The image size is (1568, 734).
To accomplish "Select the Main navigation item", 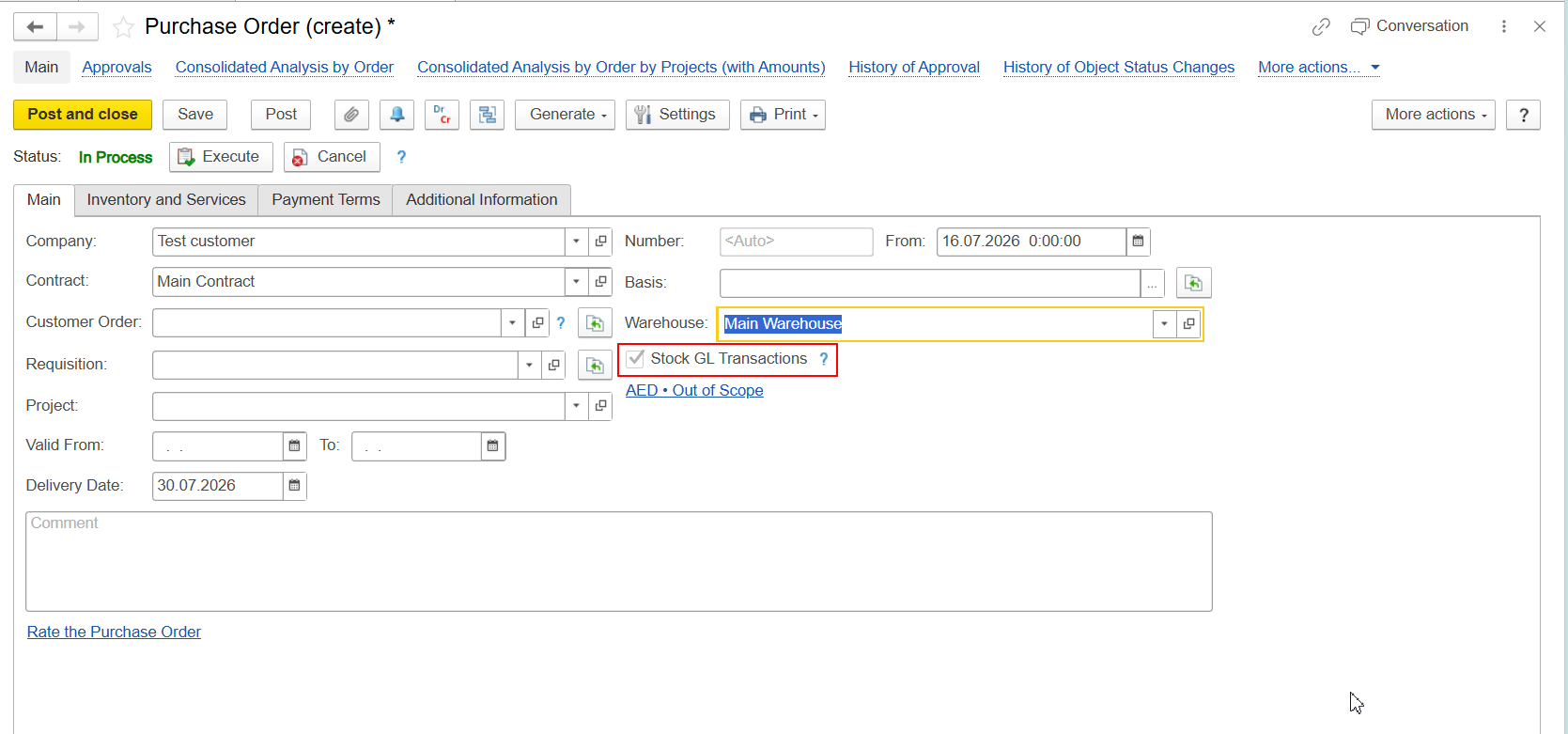I will coord(41,68).
